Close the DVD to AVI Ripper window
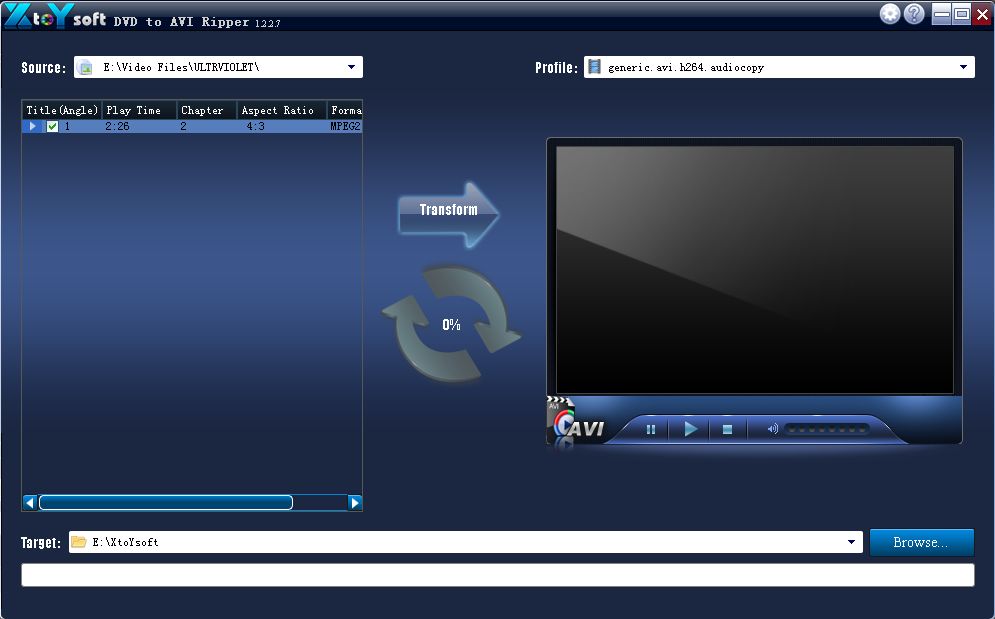 [x=982, y=14]
